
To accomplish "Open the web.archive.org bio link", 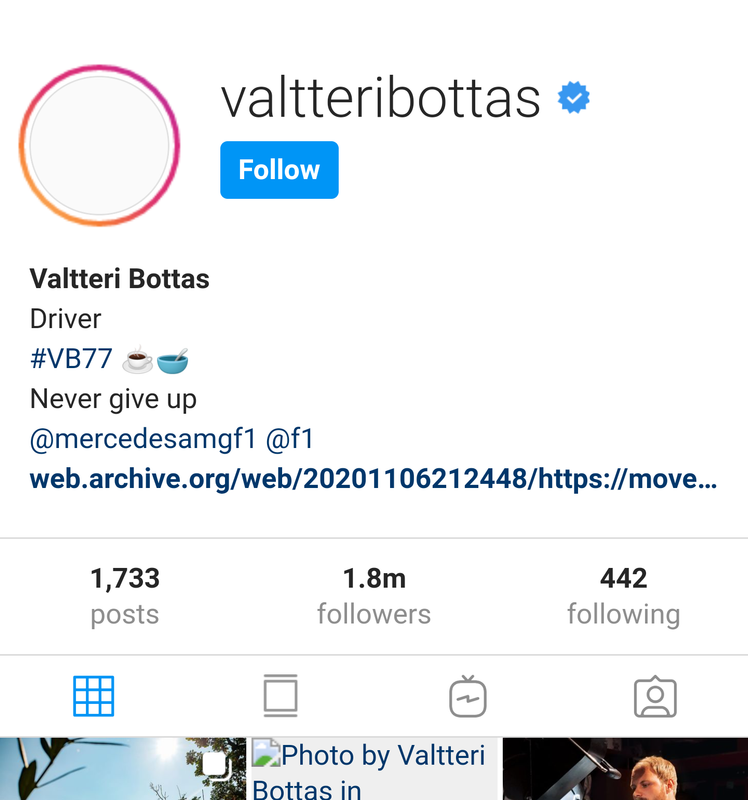I will (373, 479).
